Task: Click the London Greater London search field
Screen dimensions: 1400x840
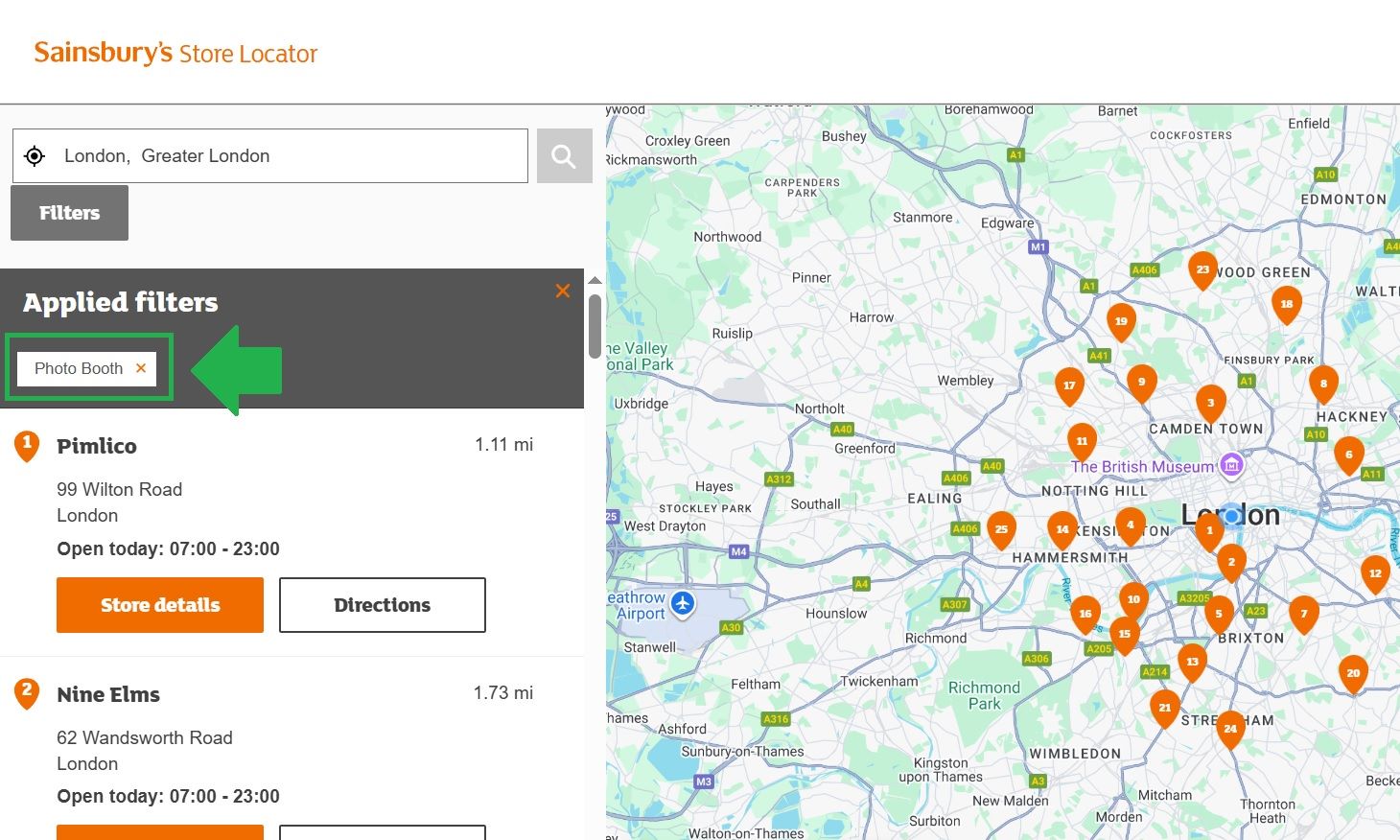Action: (268, 155)
